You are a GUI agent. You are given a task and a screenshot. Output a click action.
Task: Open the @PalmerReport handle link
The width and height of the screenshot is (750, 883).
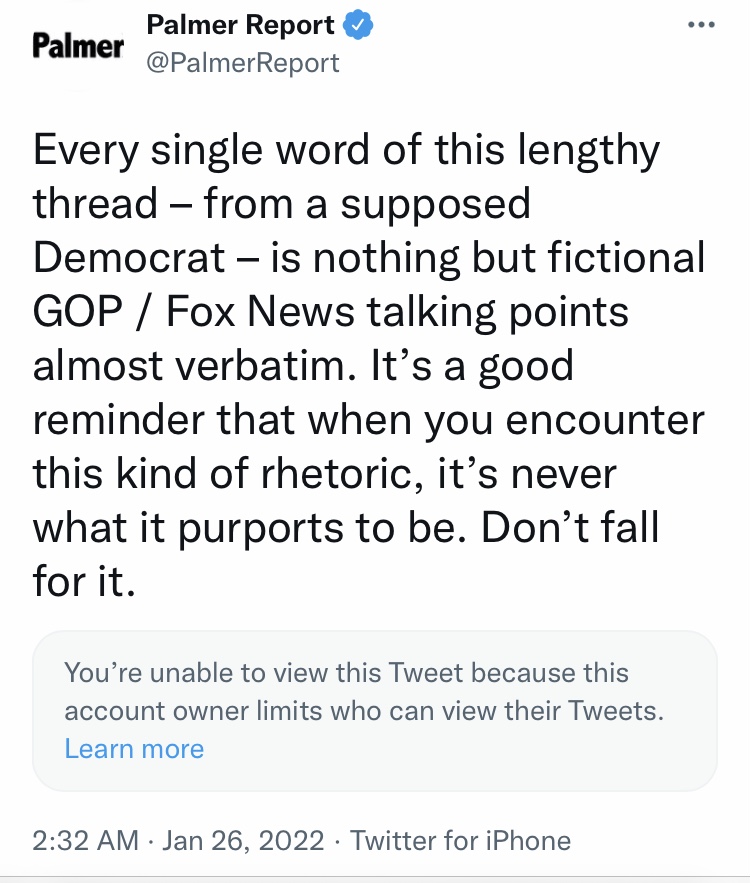click(x=243, y=63)
